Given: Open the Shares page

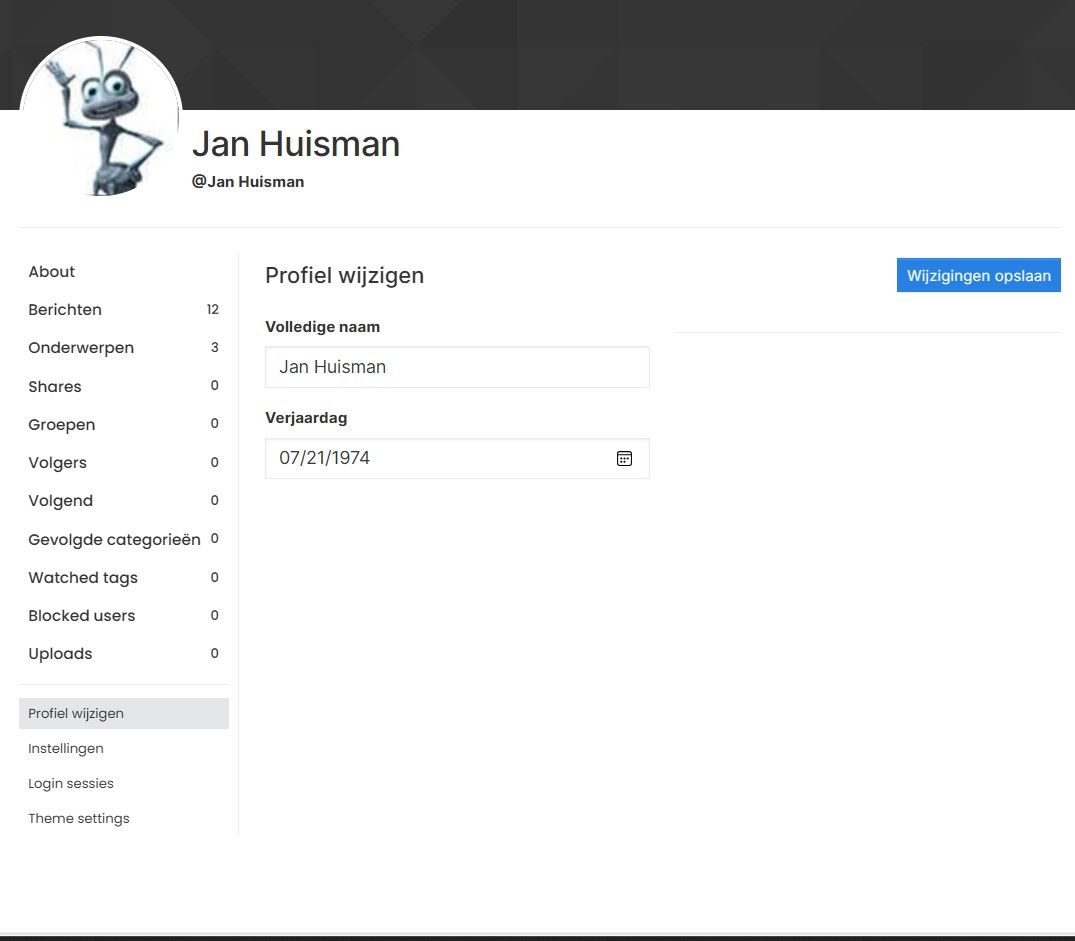Looking at the screenshot, I should tap(55, 387).
